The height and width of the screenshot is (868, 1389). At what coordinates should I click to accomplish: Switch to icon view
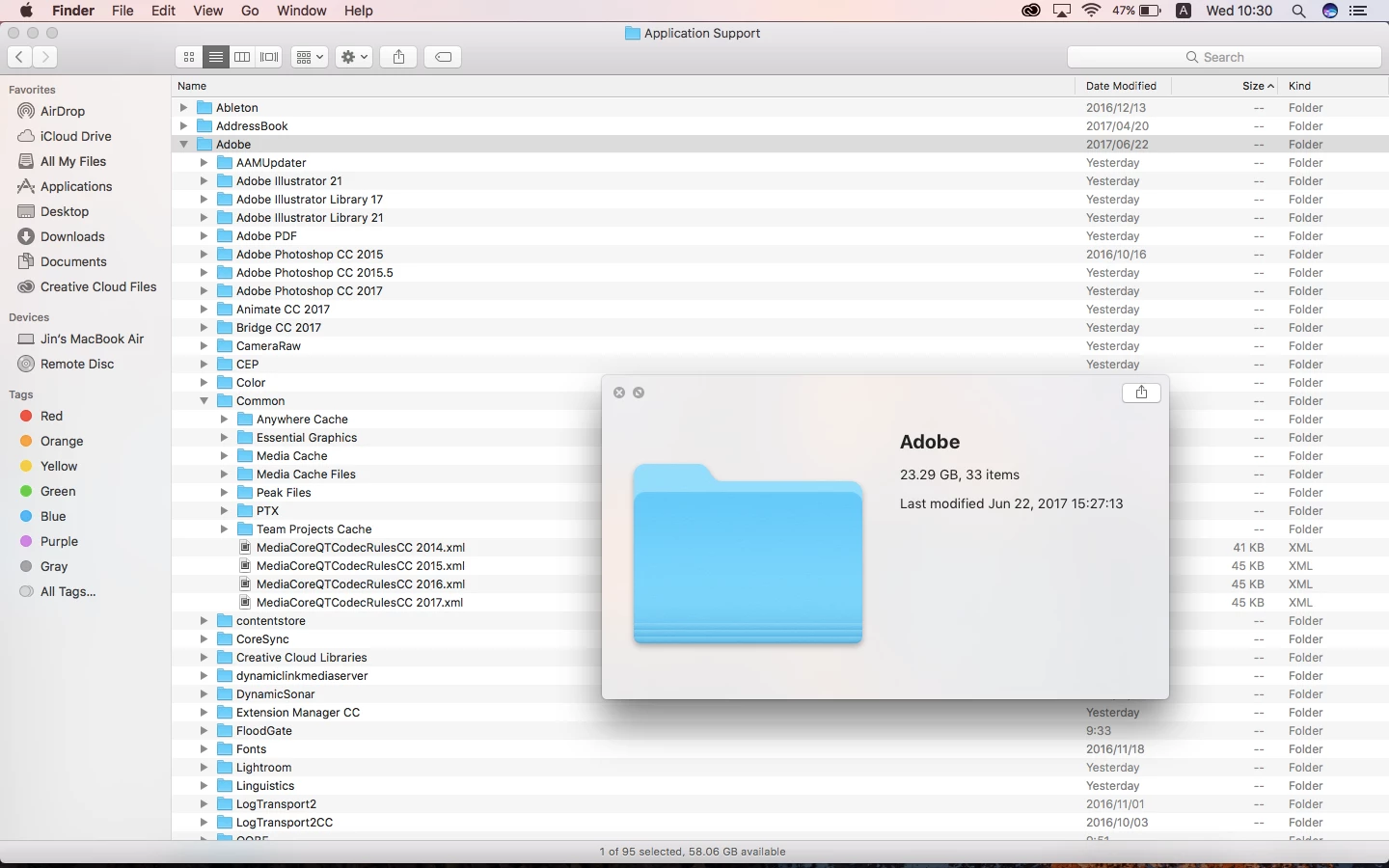click(x=189, y=57)
